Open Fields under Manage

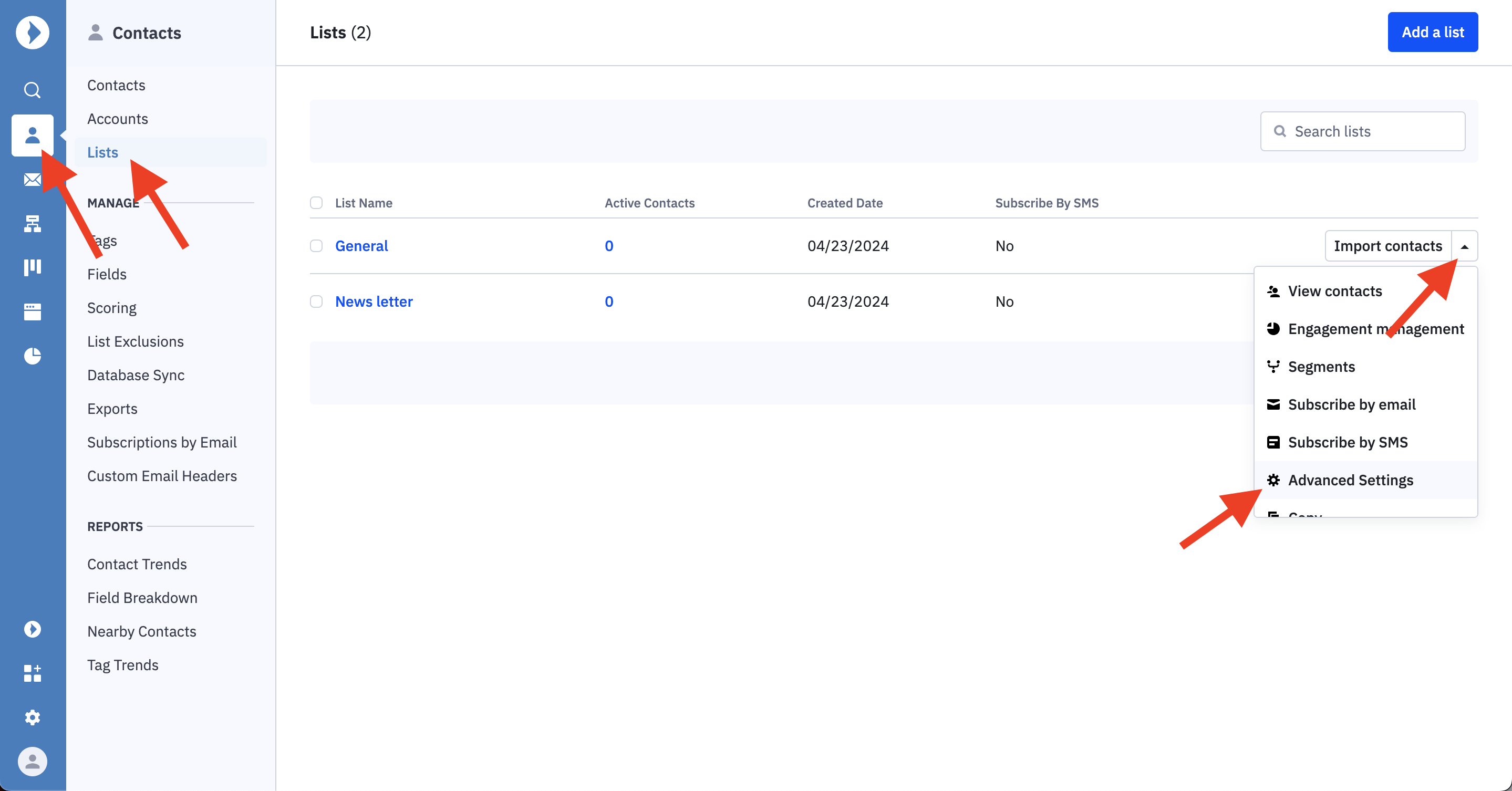pyautogui.click(x=107, y=274)
